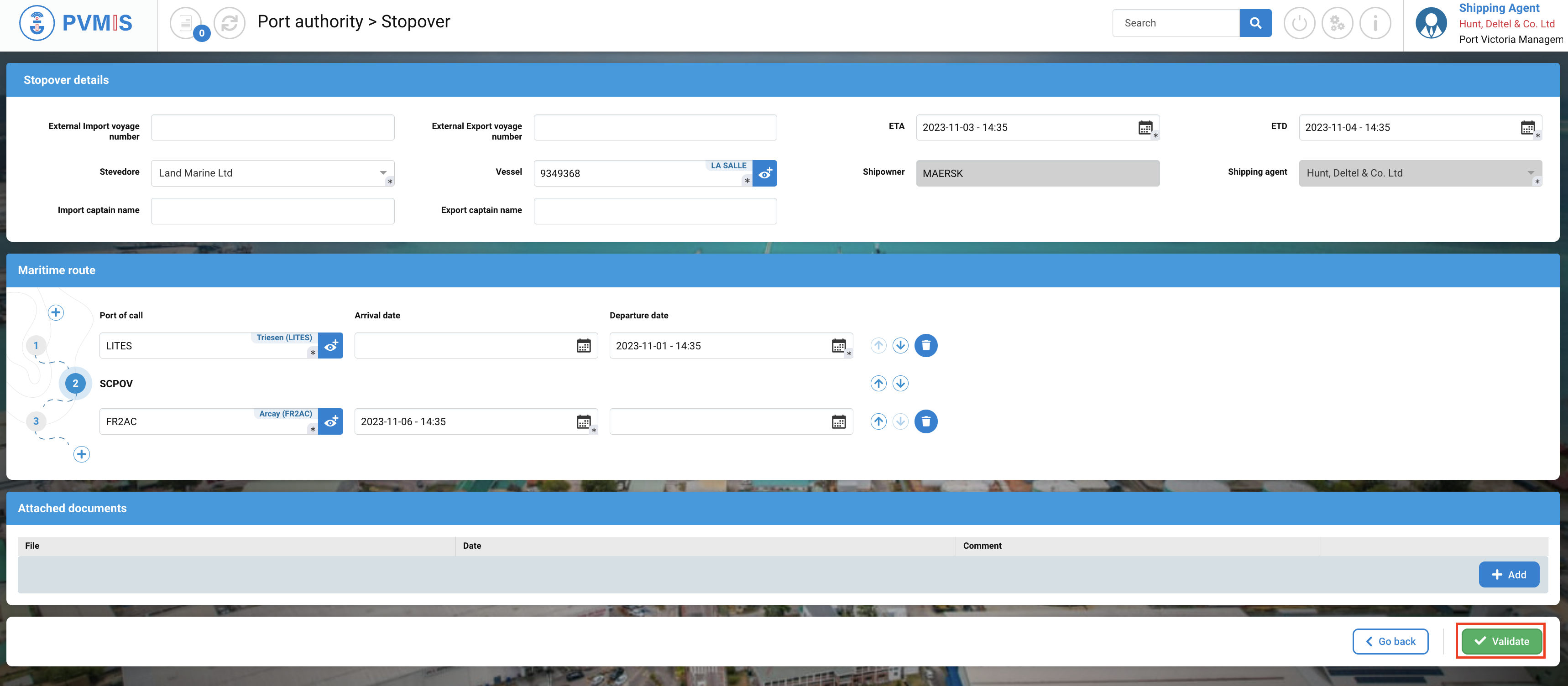Image resolution: width=1568 pixels, height=686 pixels.
Task: Click the refresh arrows icon
Action: 230,23
